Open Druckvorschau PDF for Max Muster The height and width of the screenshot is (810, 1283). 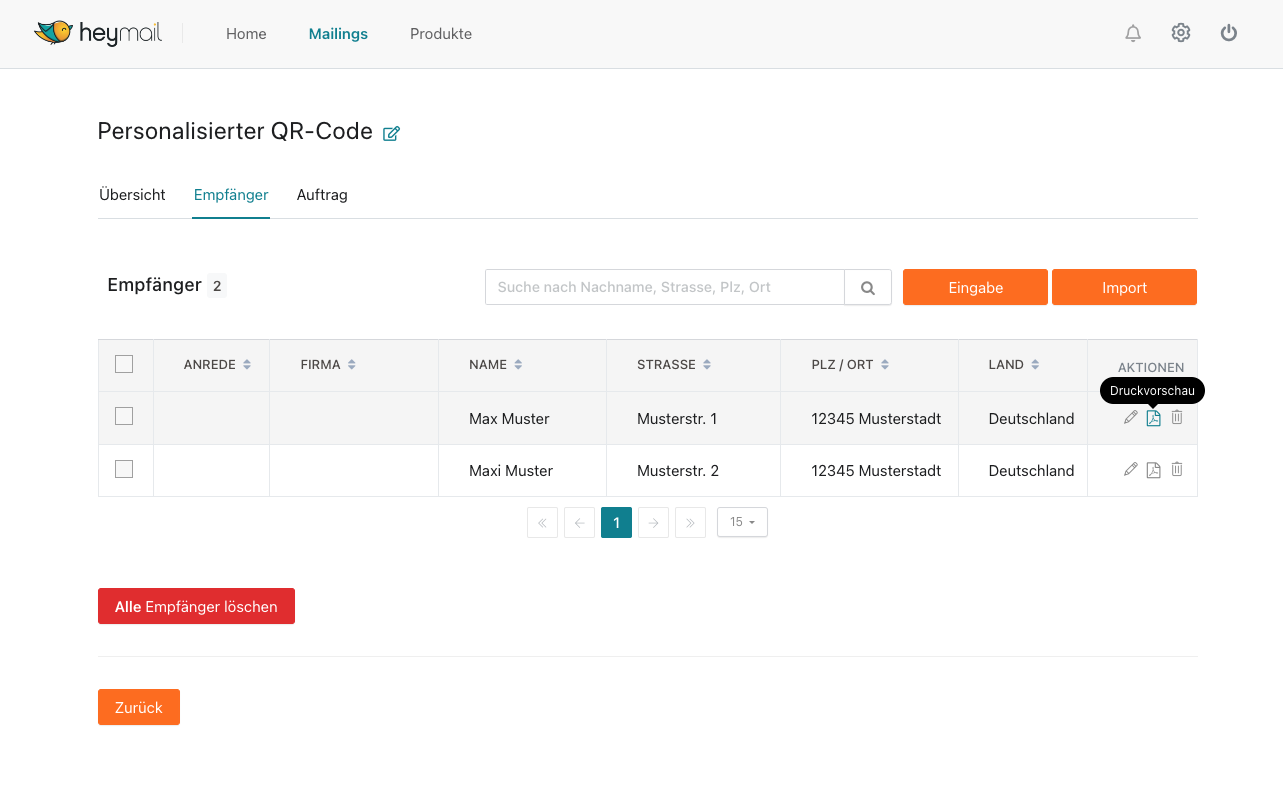[x=1153, y=418]
